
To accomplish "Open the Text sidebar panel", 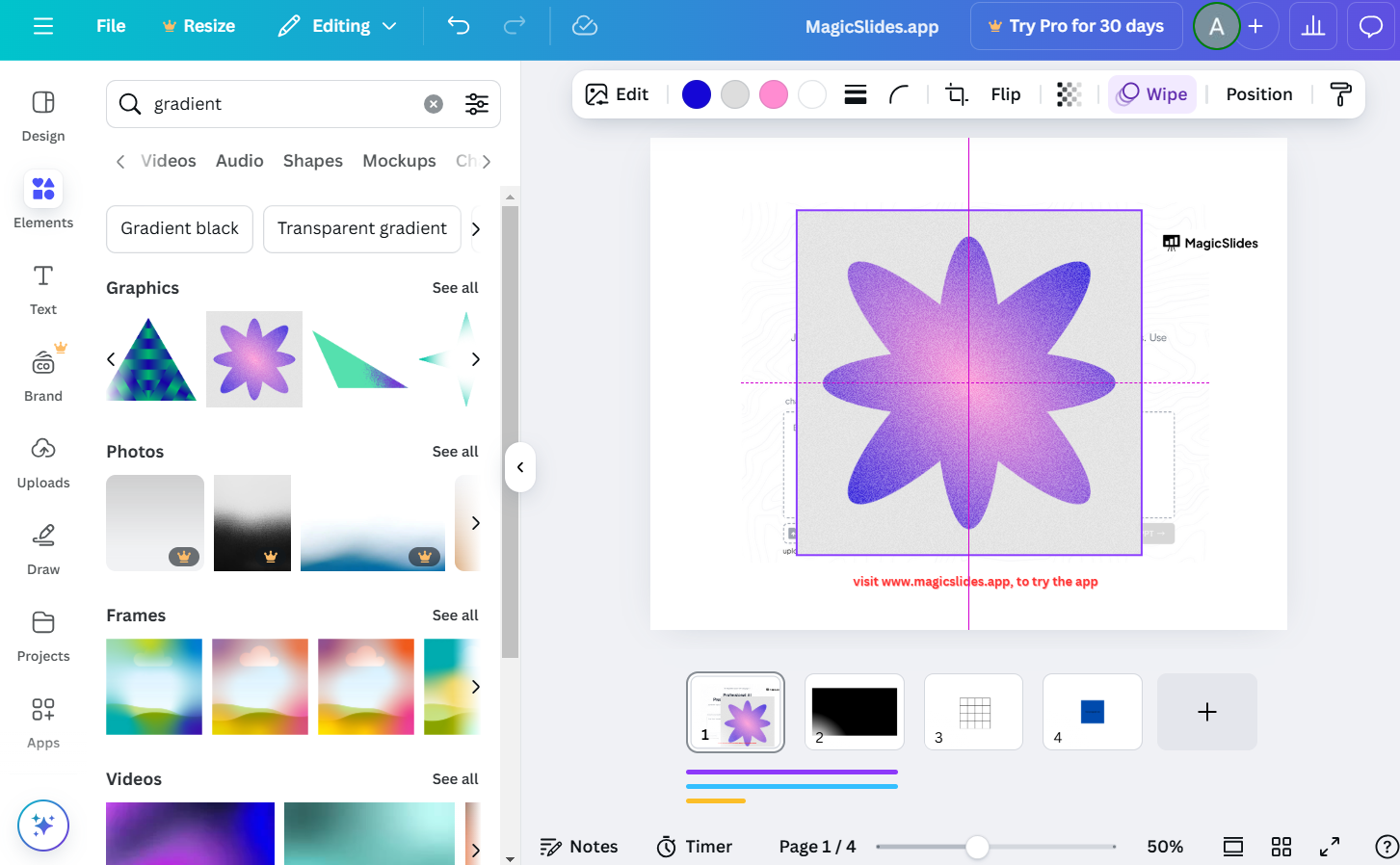I will pos(43,289).
